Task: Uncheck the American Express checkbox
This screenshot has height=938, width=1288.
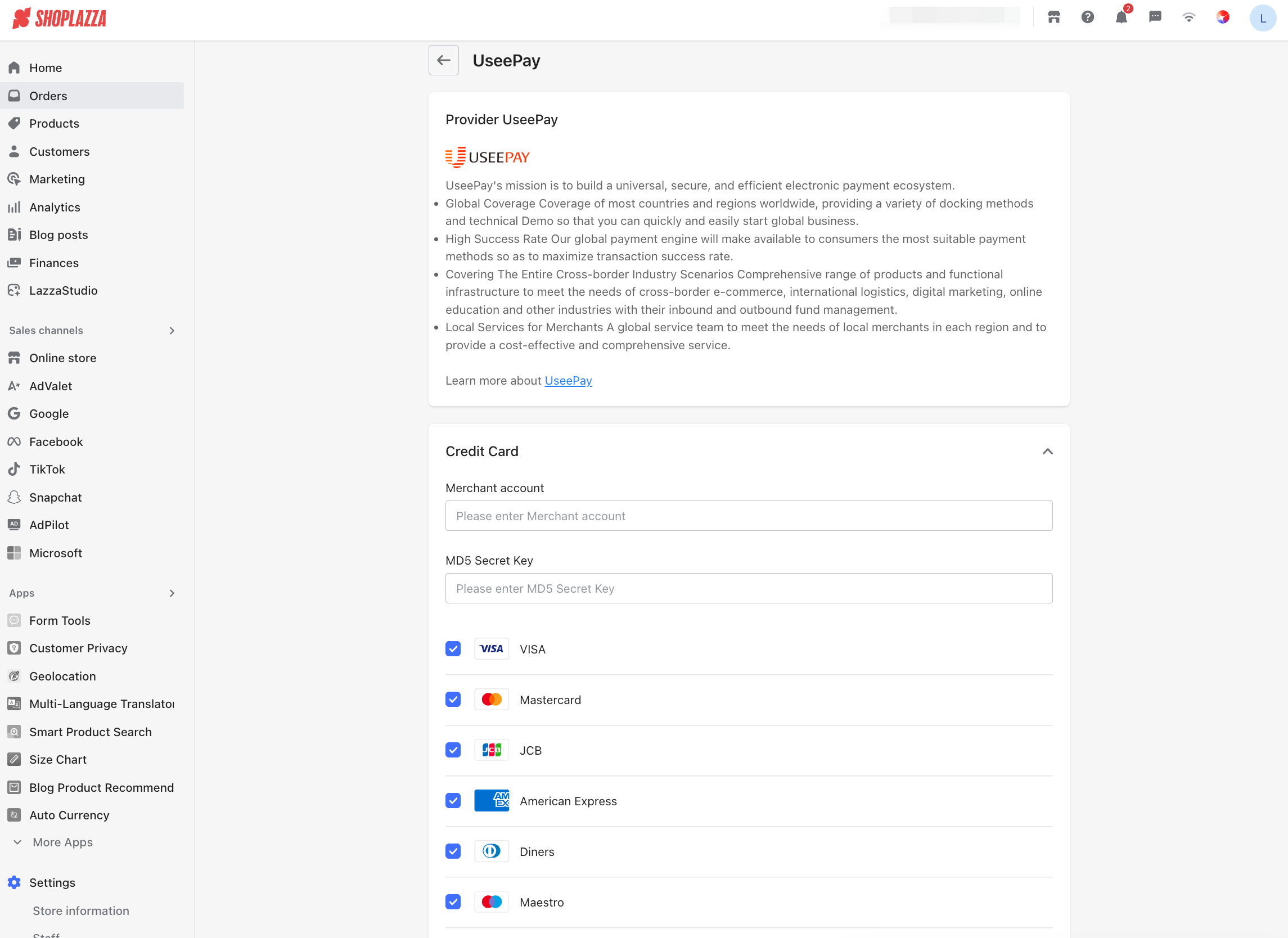Action: pos(453,800)
